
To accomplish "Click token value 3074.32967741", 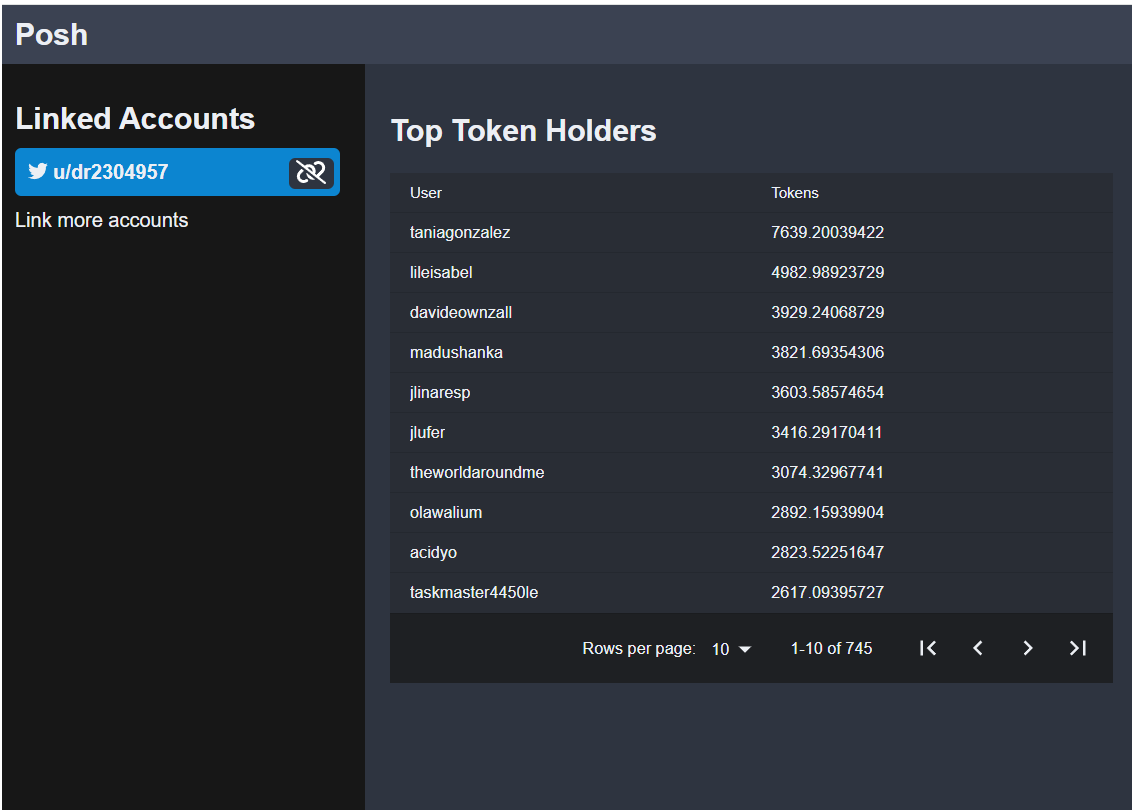I will (x=827, y=472).
